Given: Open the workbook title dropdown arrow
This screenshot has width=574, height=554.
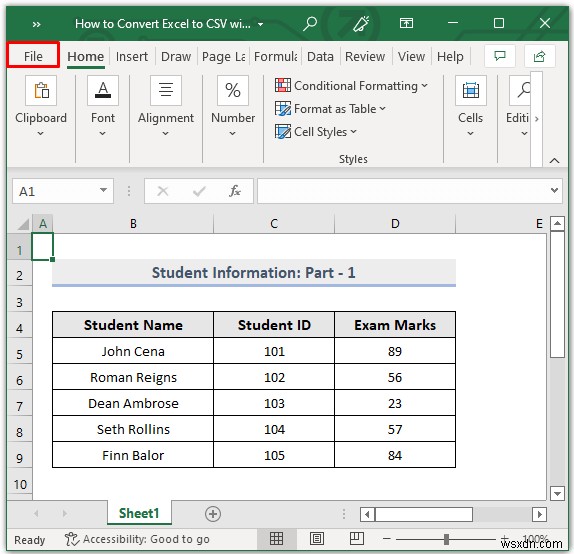Looking at the screenshot, I should (260, 25).
